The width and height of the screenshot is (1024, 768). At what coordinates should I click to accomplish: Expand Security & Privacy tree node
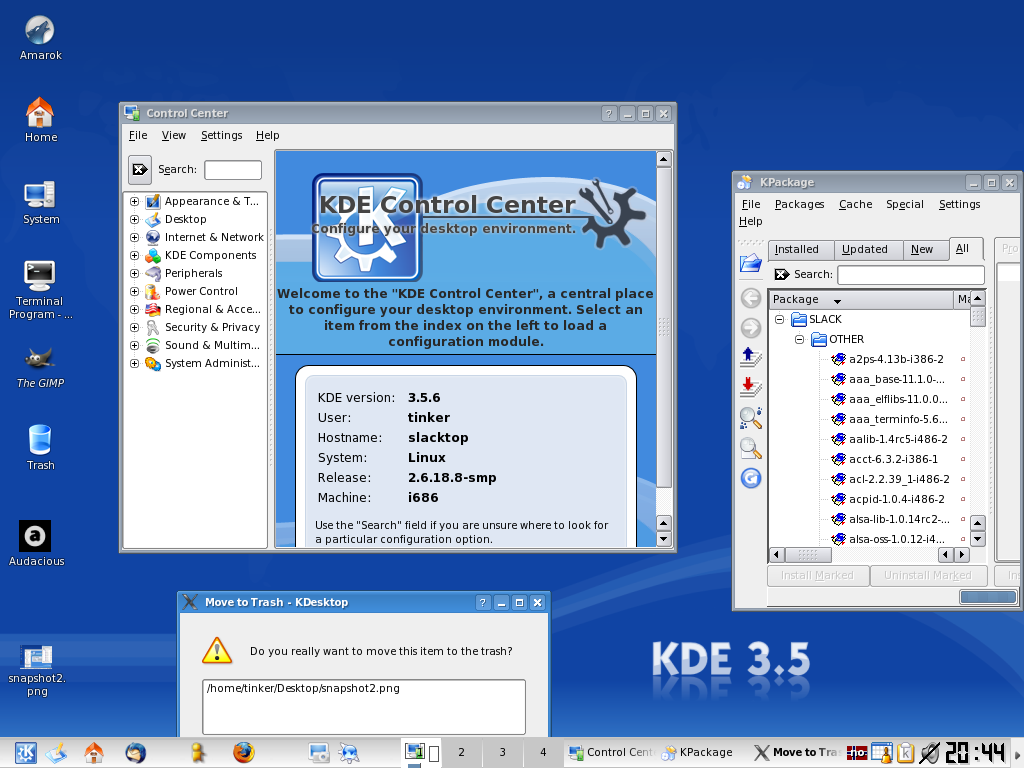coord(135,328)
